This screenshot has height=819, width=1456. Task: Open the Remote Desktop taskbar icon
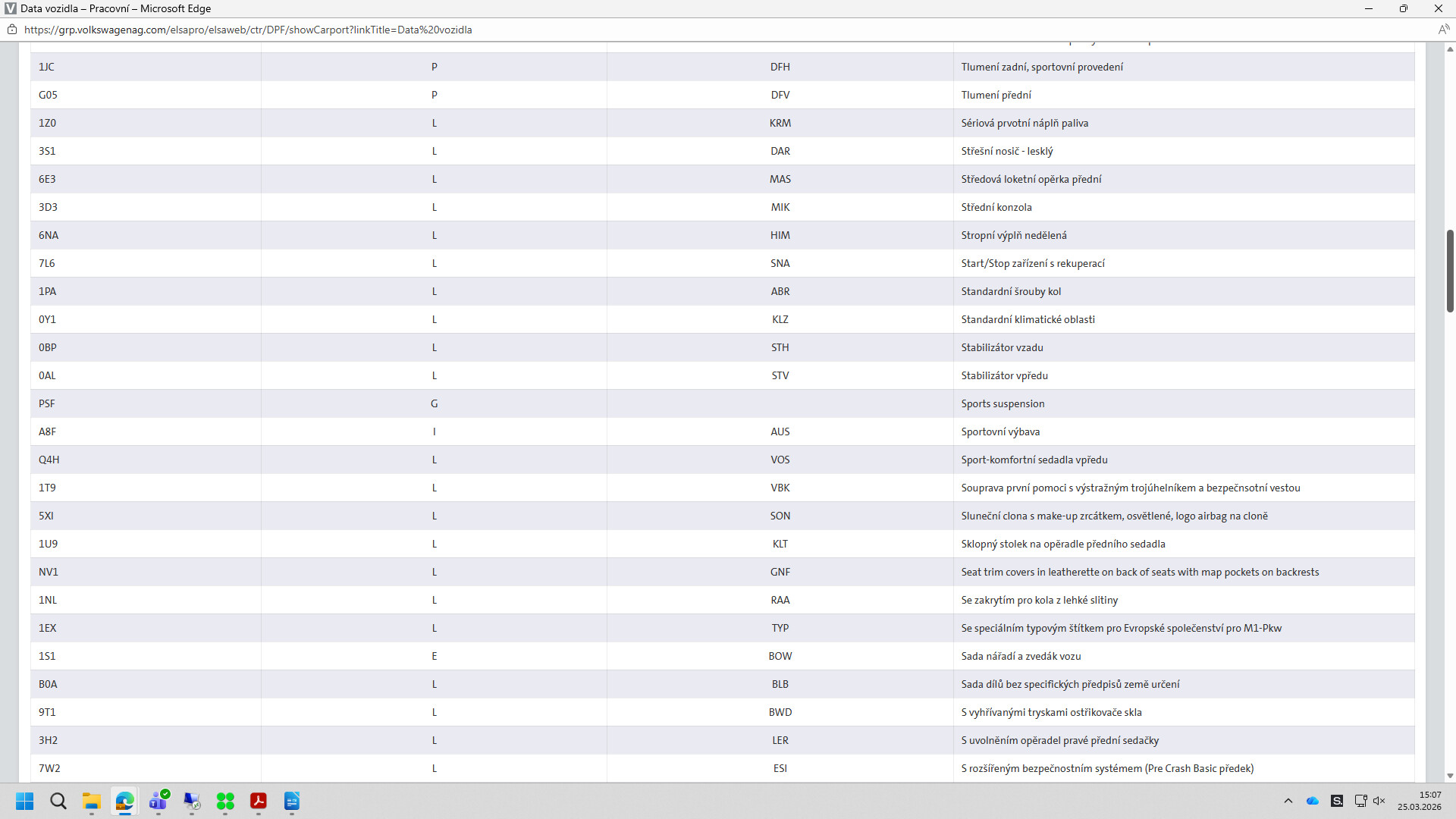192,801
